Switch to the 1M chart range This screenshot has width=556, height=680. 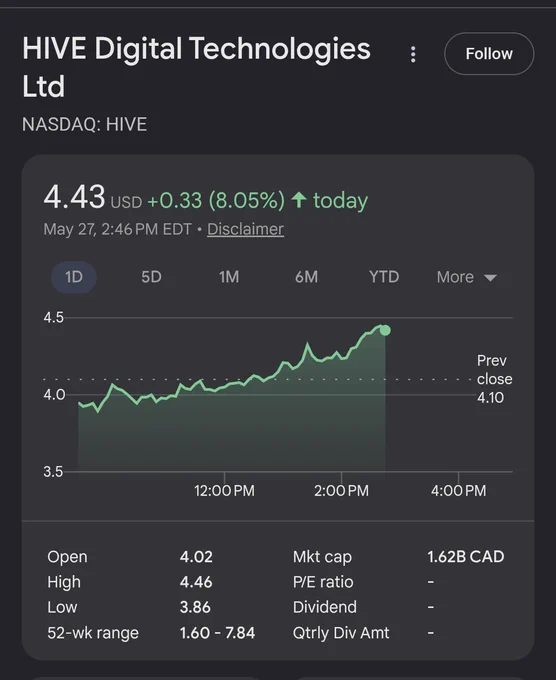point(229,277)
